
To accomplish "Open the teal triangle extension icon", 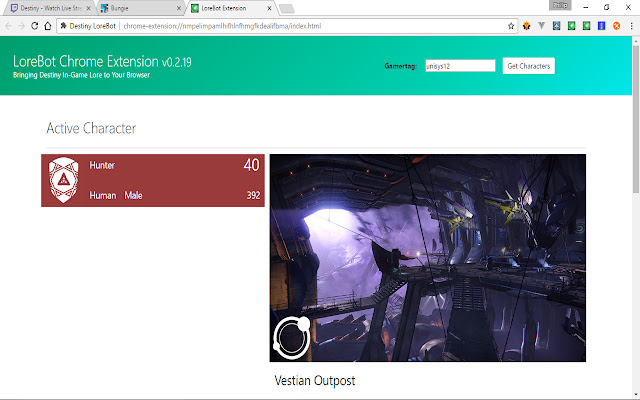I will click(556, 26).
